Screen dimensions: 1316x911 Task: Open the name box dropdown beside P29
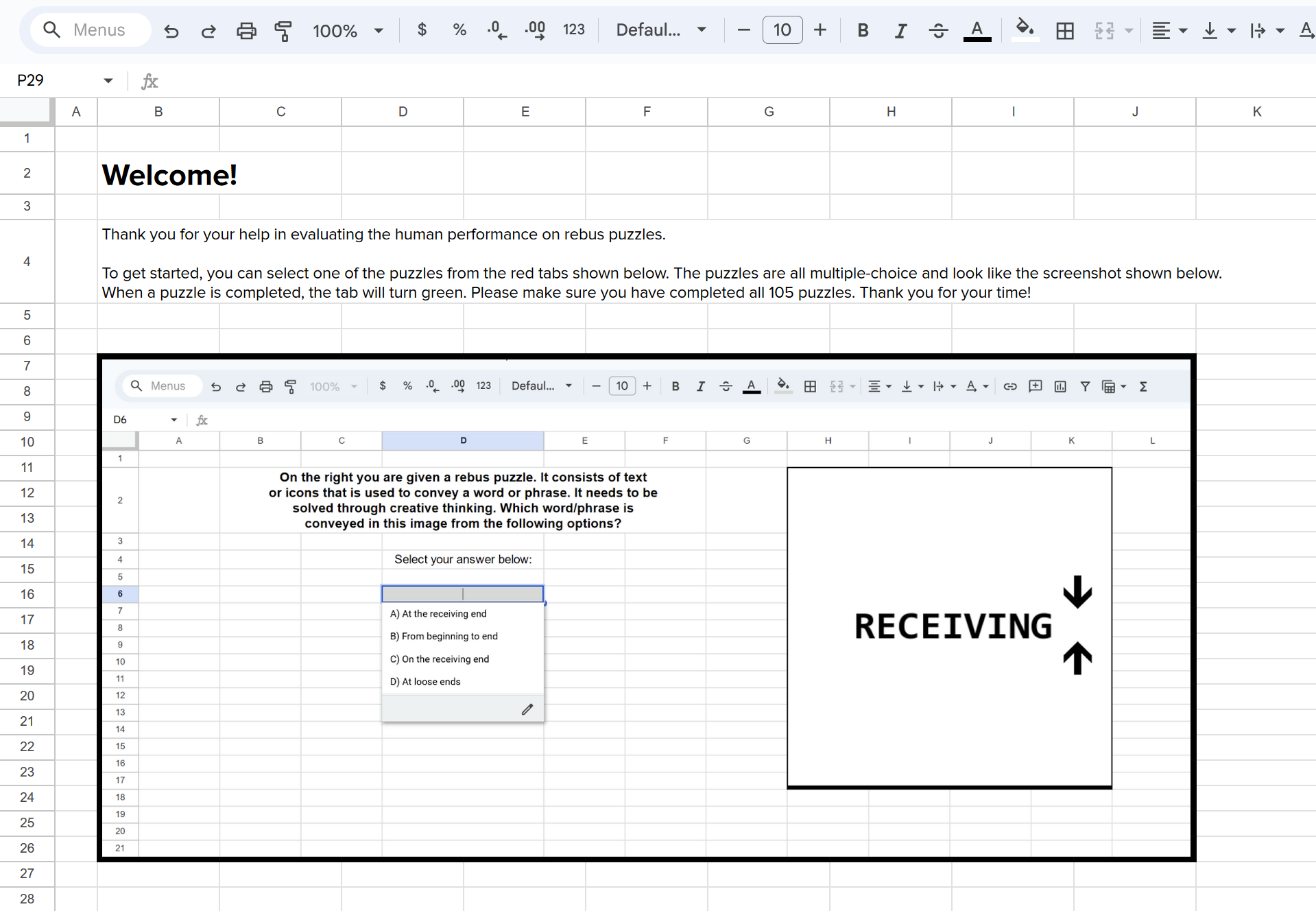pyautogui.click(x=108, y=81)
